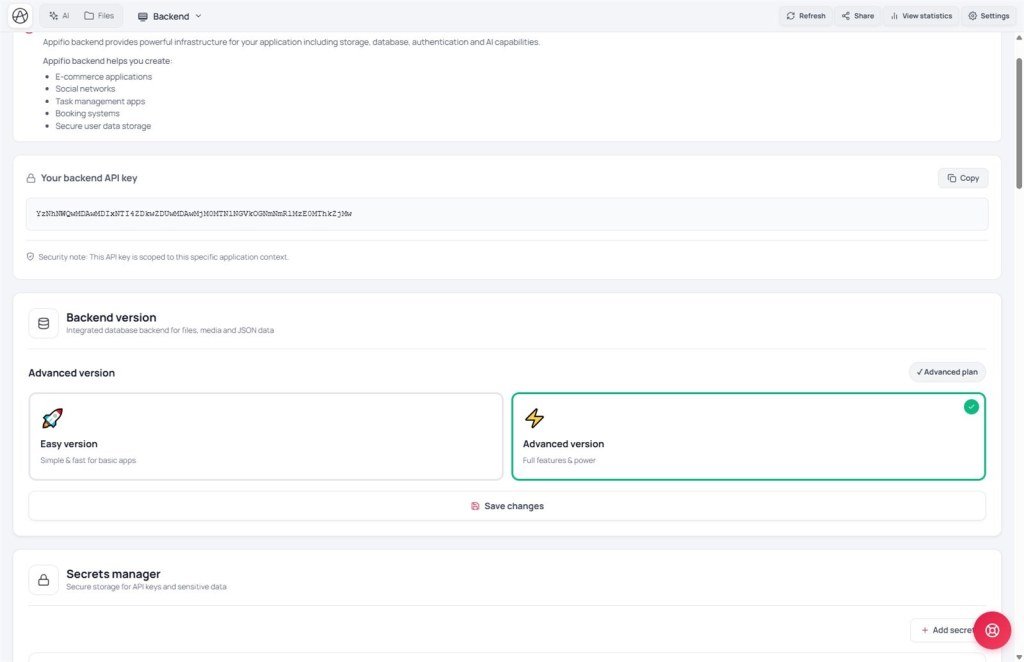Click the "Secrets manager" heading text
The width and height of the screenshot is (1024, 662).
tap(113, 574)
